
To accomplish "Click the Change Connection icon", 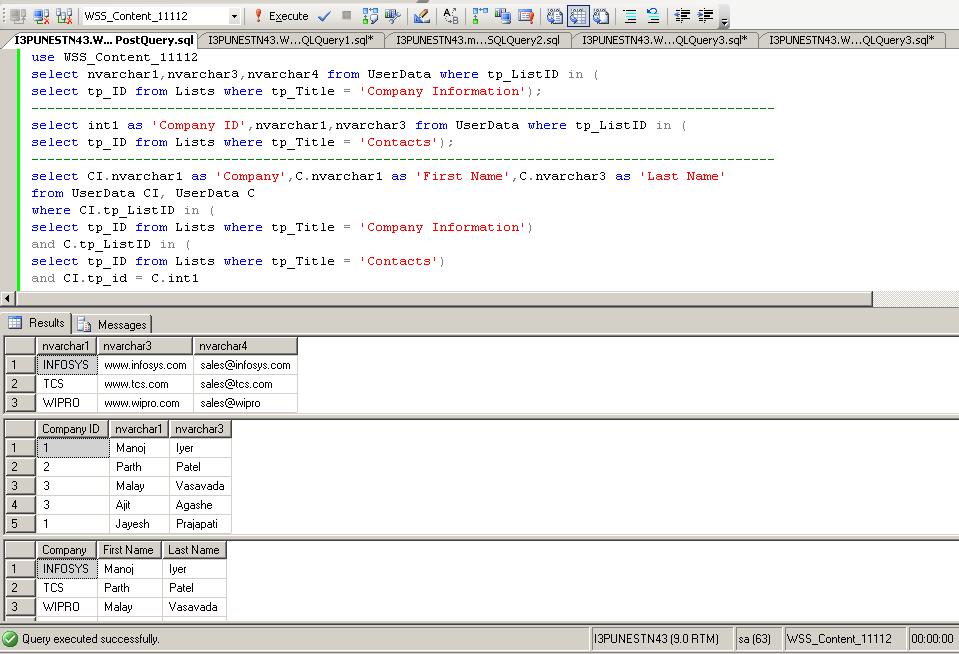I will 64,16.
